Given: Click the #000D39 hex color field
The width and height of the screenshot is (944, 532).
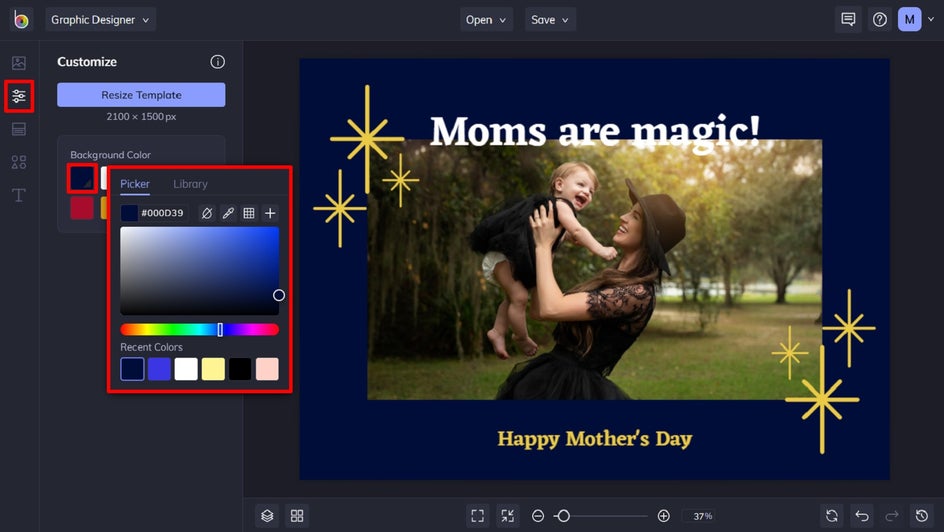Looking at the screenshot, I should 162,213.
